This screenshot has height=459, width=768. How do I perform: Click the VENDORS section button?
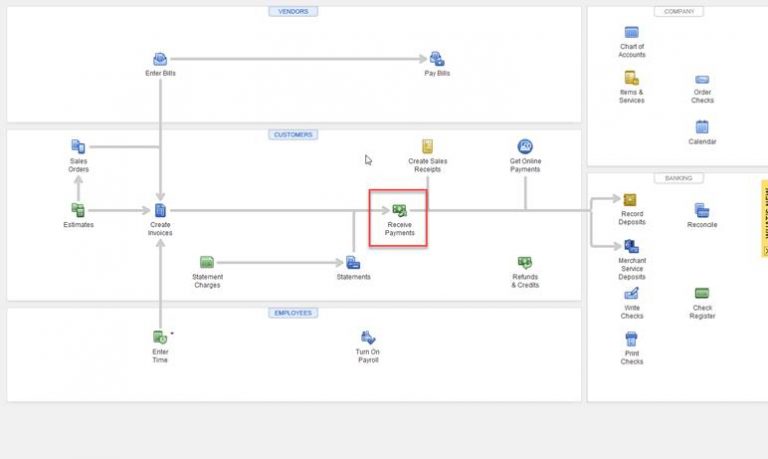(x=292, y=11)
